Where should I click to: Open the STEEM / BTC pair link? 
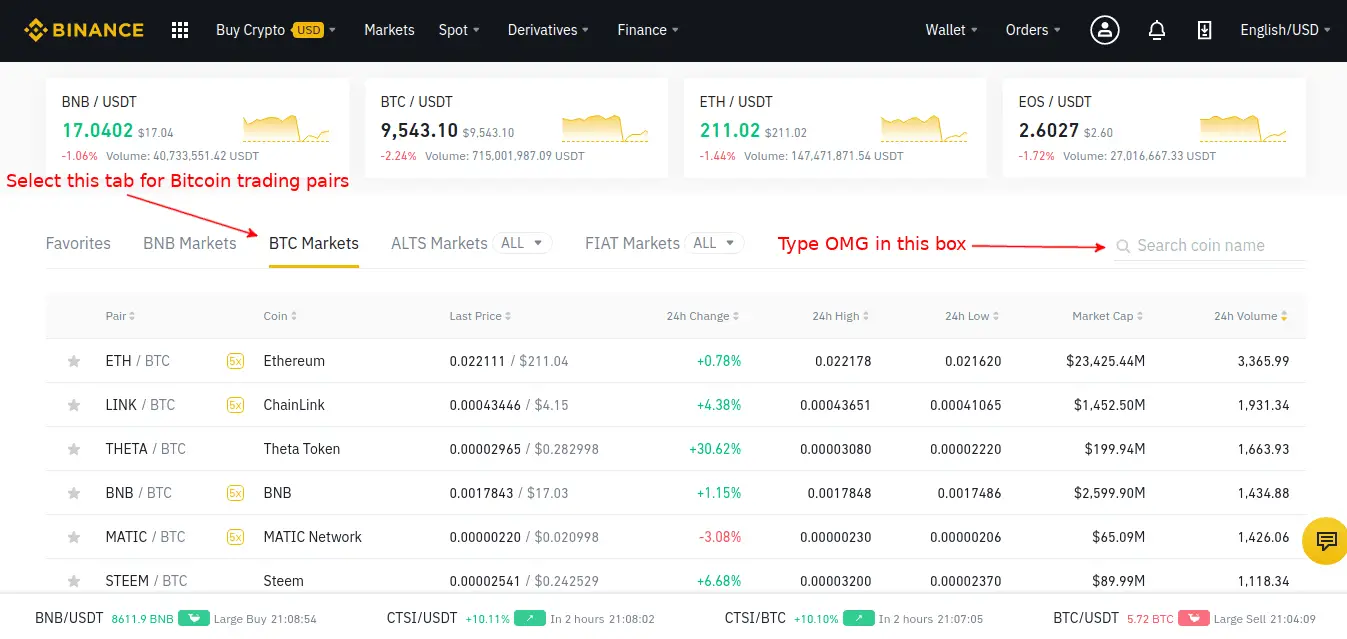coord(147,581)
